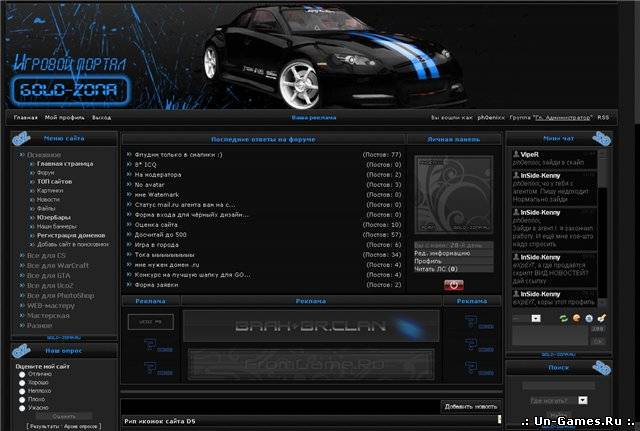
Task: Select the 'Ужасно' poll radio option
Action: [23, 407]
